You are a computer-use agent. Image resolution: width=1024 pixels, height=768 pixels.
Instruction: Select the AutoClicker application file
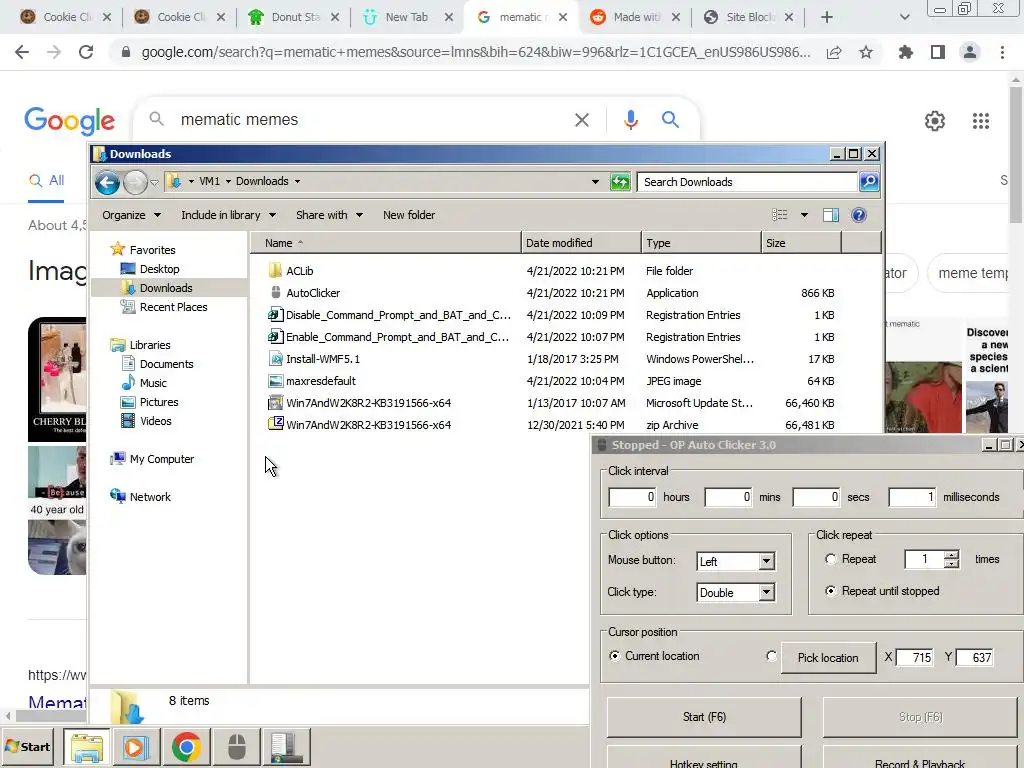tap(313, 293)
